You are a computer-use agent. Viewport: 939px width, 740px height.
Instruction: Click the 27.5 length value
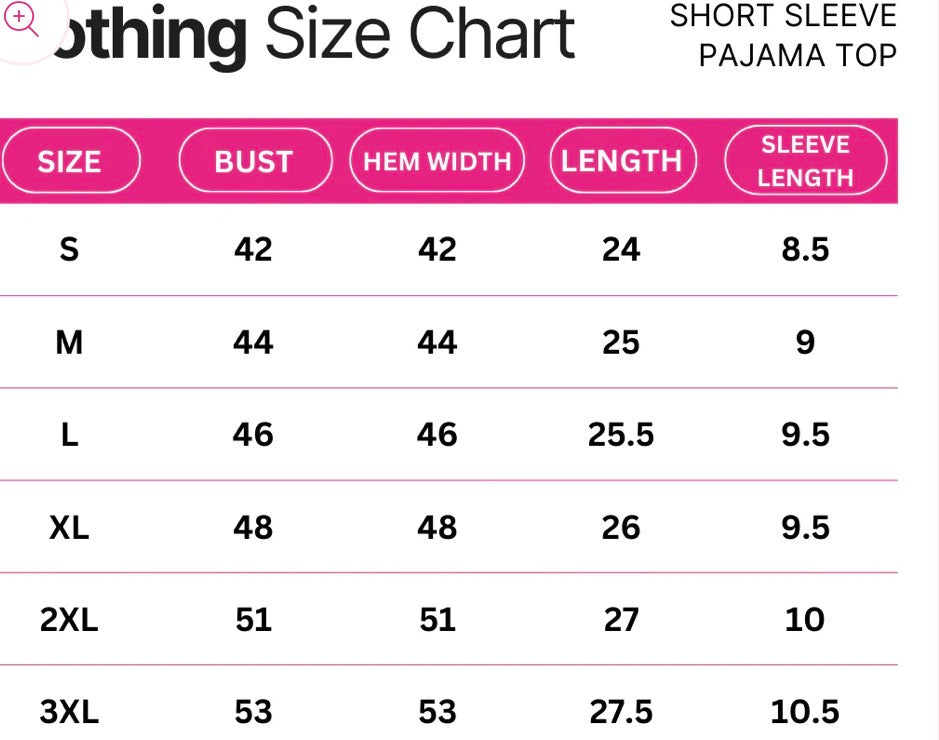tap(621, 712)
